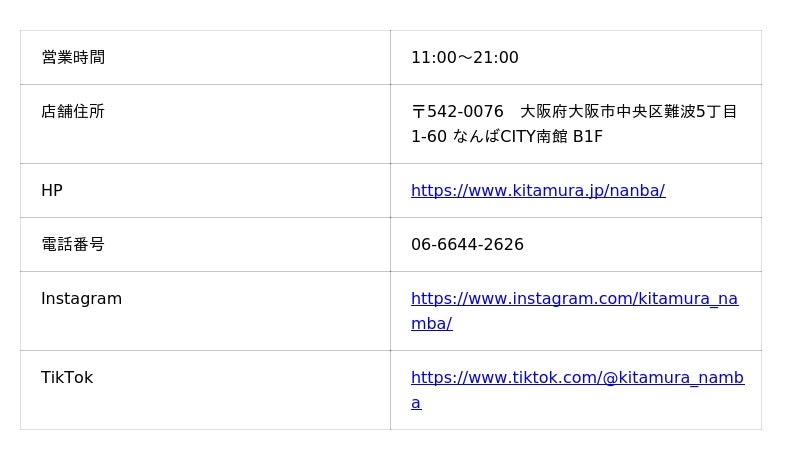Click the 1-60 street number

(x=428, y=136)
